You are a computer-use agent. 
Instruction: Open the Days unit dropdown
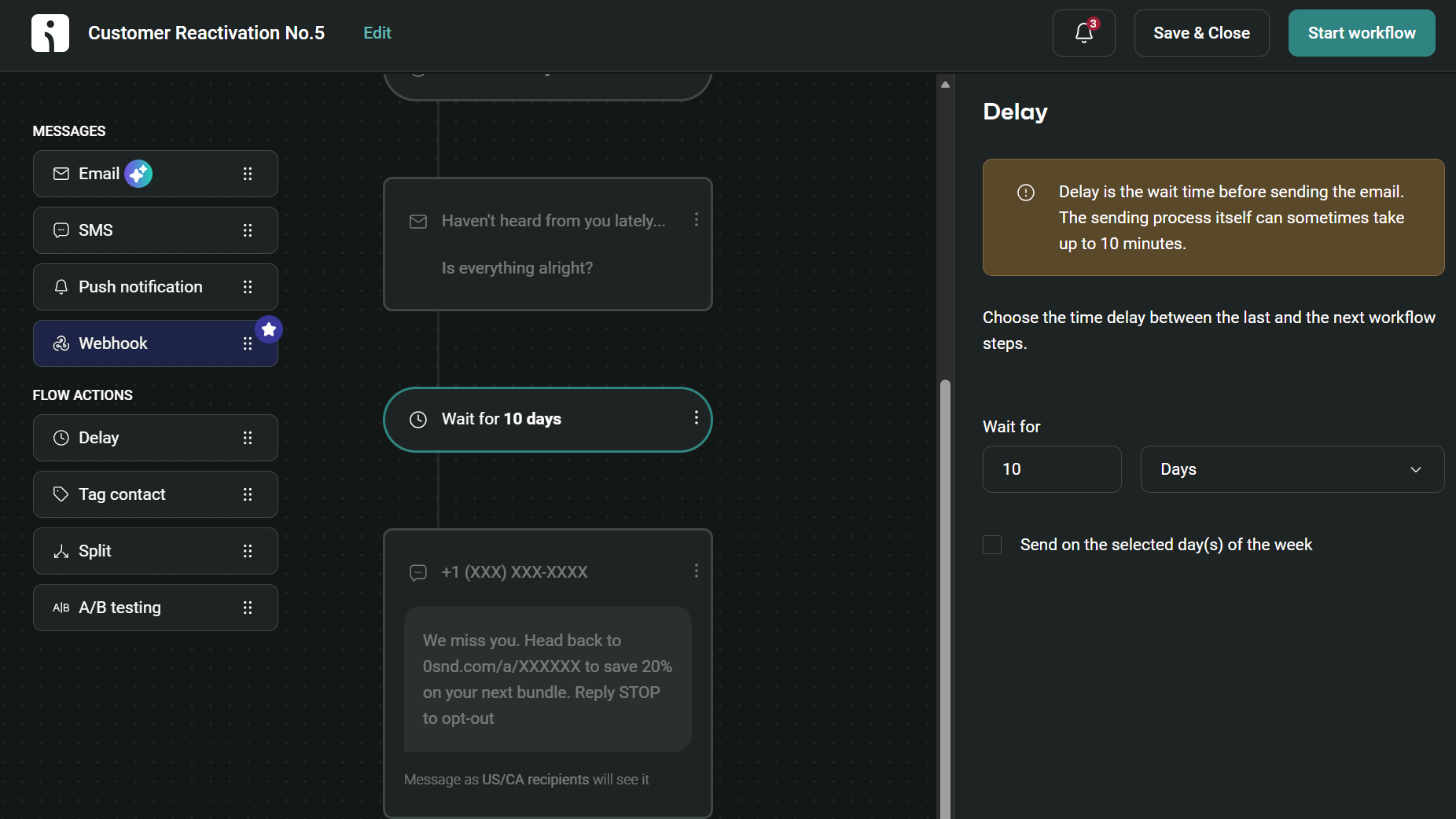click(1292, 469)
